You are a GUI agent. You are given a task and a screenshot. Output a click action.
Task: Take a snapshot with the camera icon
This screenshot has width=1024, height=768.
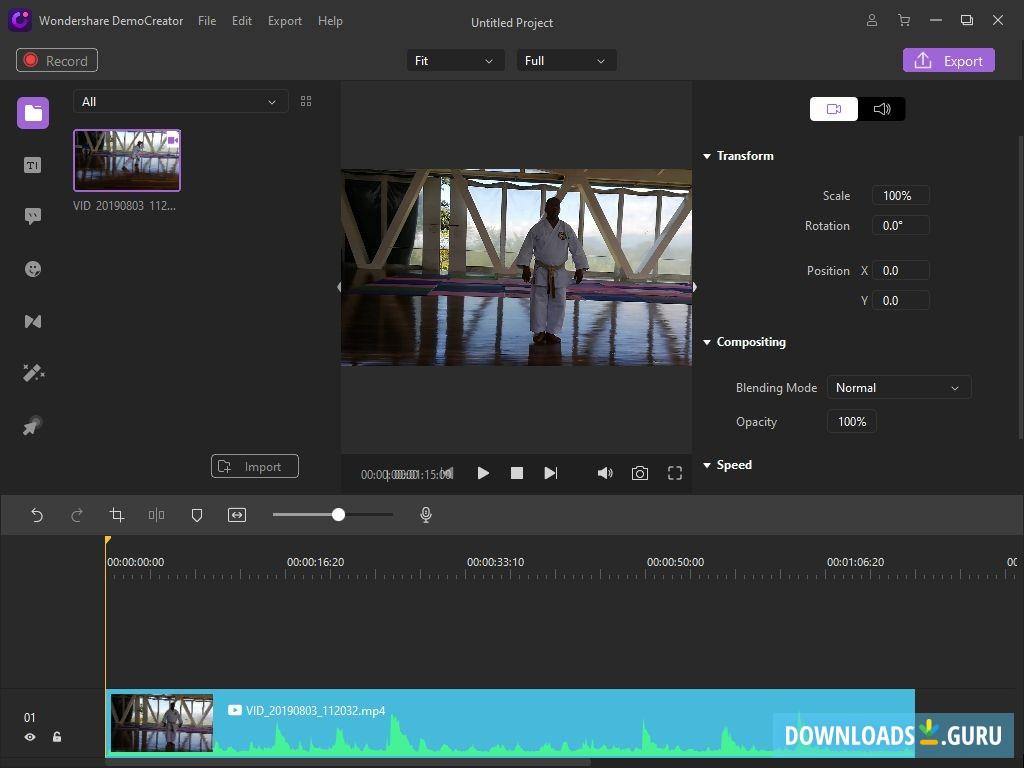[x=640, y=473]
